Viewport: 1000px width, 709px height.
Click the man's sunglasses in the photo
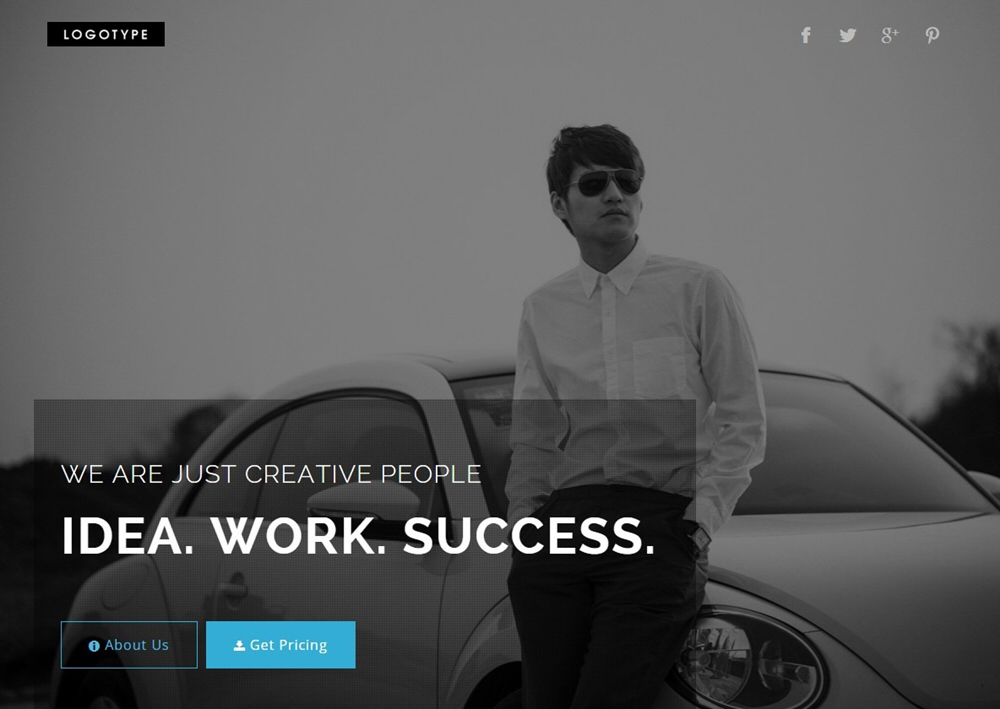[604, 182]
